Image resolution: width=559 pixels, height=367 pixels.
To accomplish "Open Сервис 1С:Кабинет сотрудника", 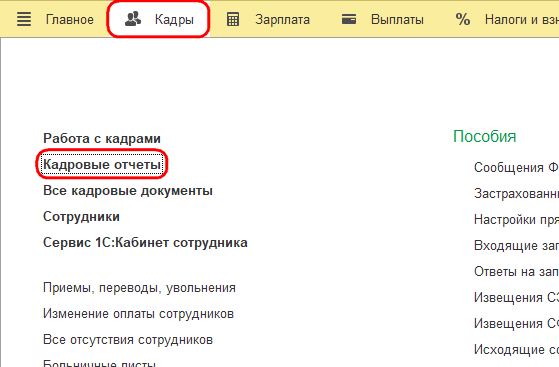I will [x=145, y=243].
